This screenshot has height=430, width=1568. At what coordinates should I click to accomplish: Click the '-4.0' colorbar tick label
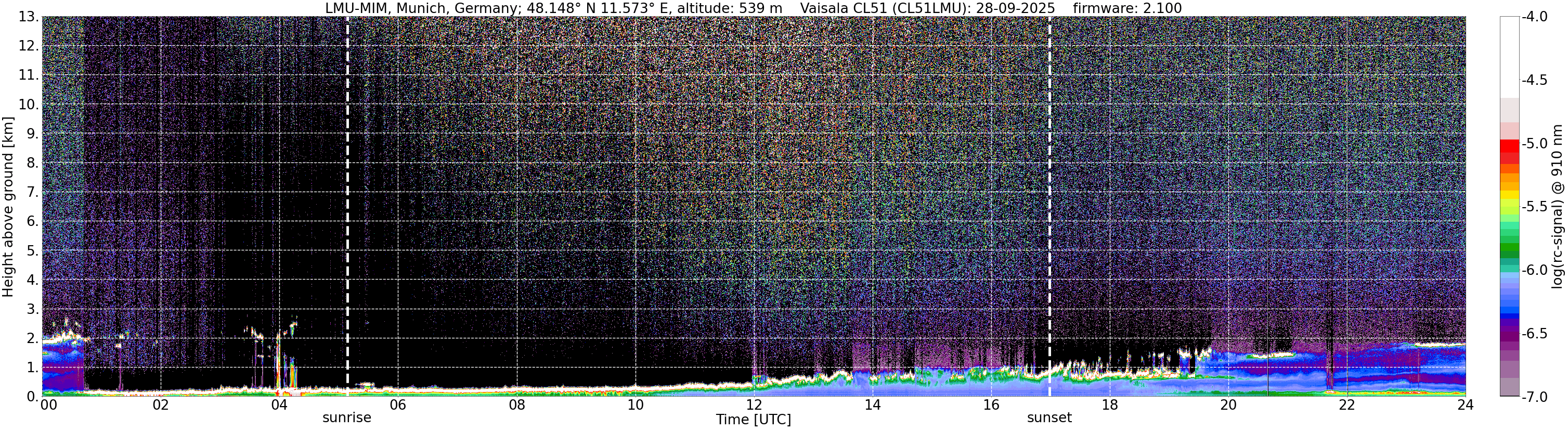[x=1535, y=17]
